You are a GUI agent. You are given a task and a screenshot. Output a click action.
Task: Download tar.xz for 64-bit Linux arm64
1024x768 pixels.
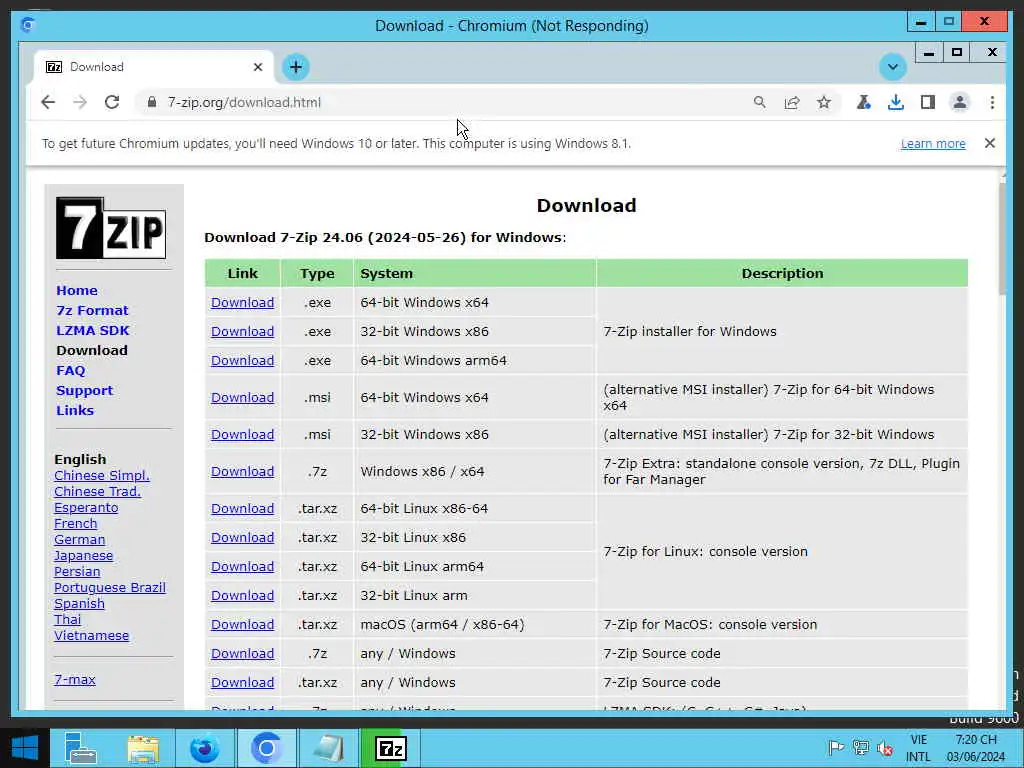(242, 567)
